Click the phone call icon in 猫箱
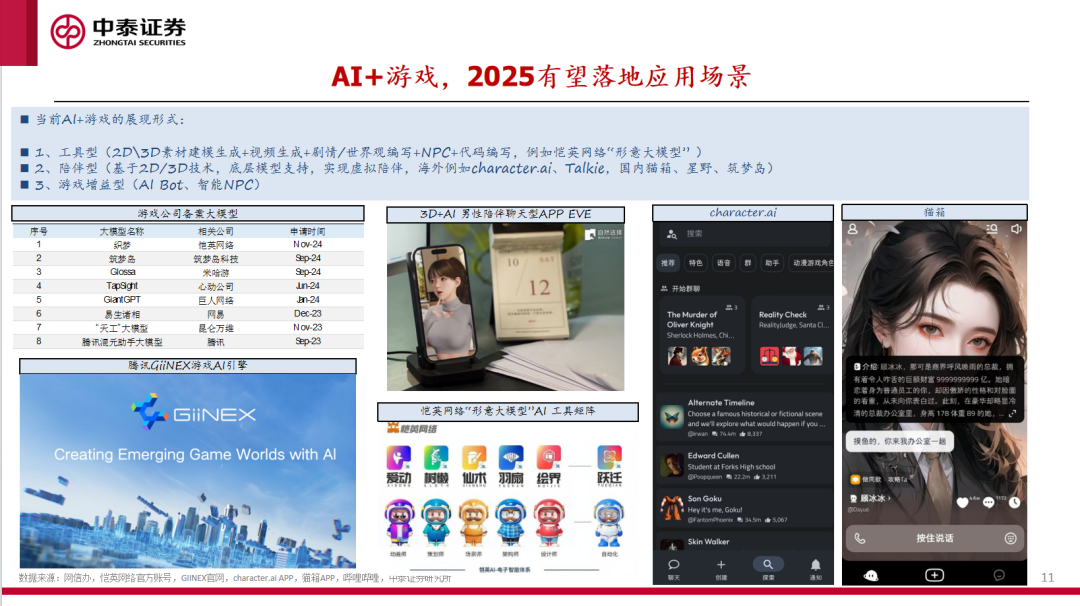Screen dimensions: 1080x606 click(860, 539)
